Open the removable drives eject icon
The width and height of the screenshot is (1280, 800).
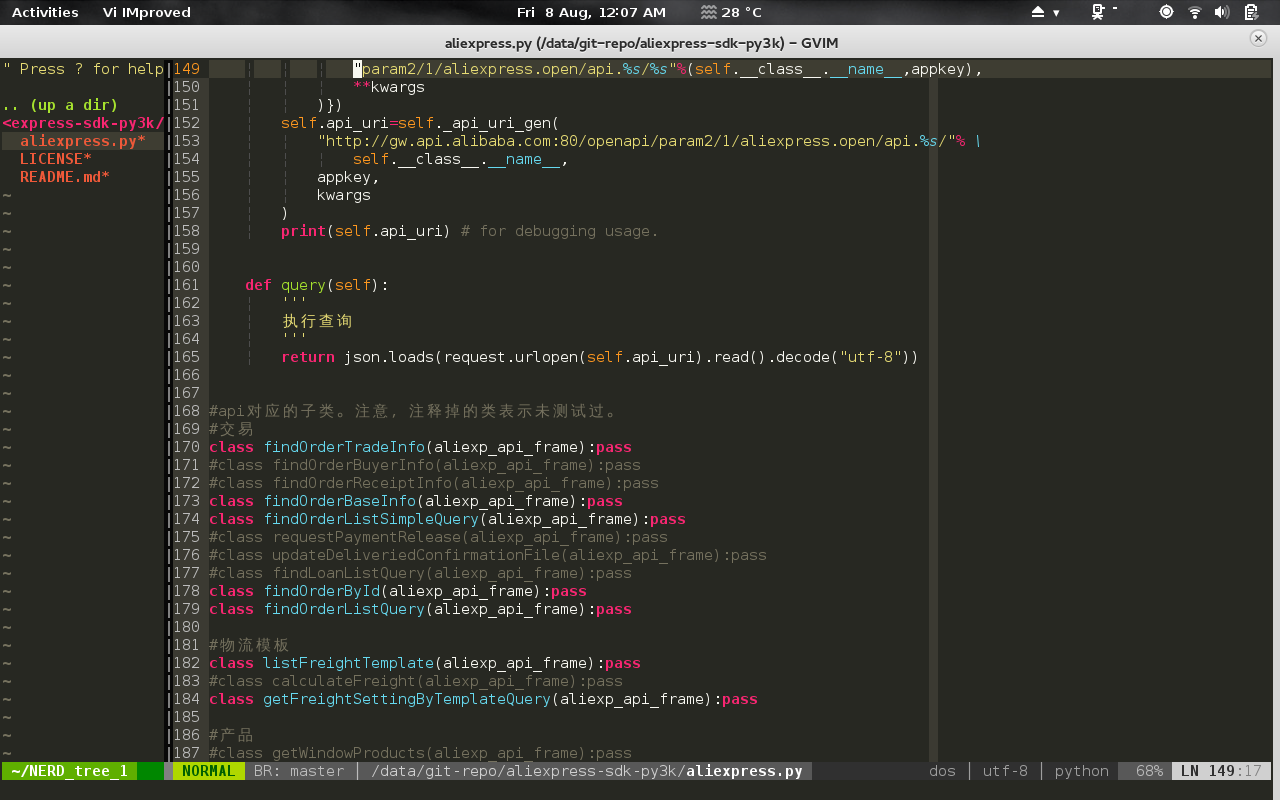(x=1038, y=12)
